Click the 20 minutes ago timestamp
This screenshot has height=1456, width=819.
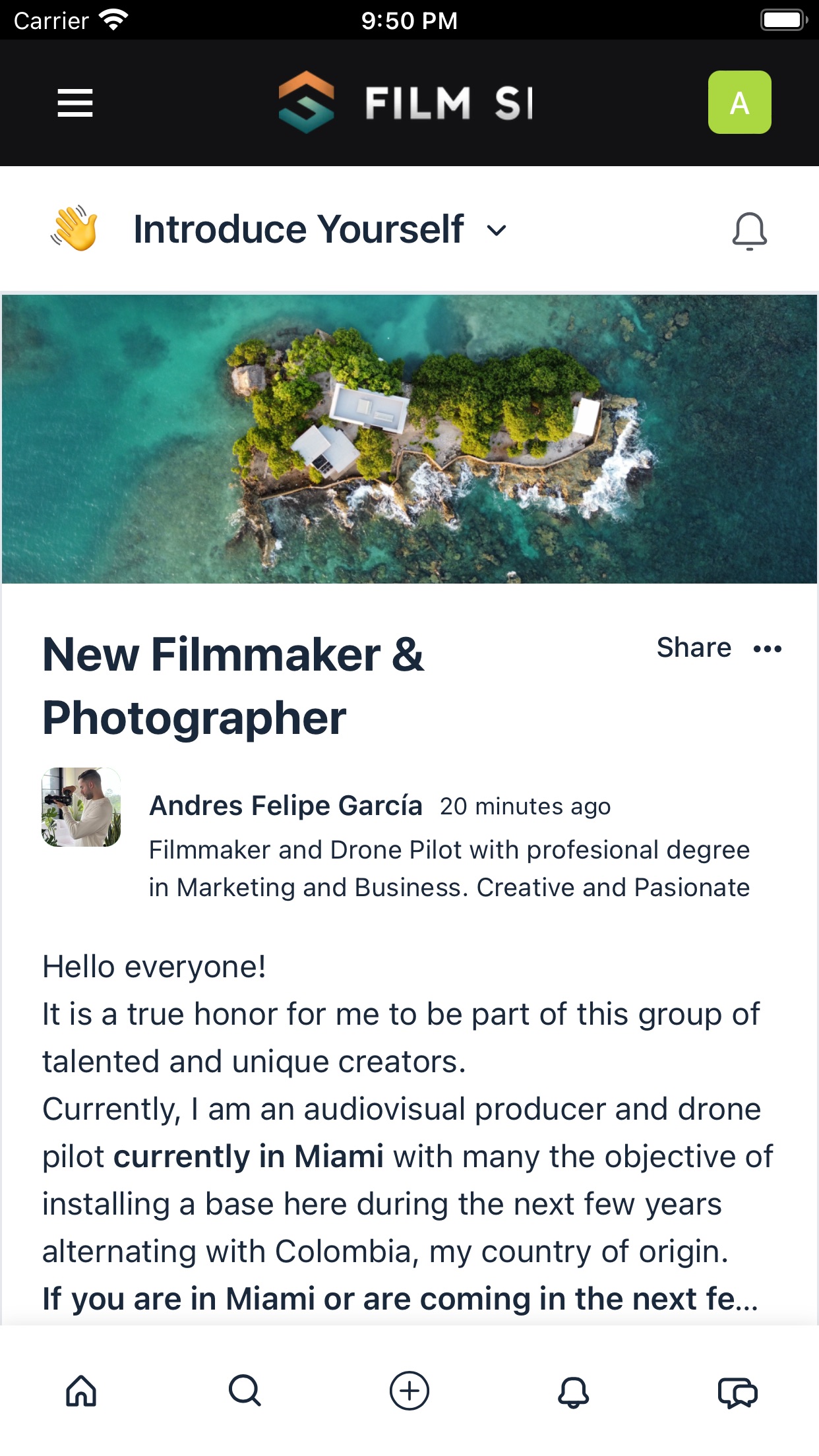526,806
